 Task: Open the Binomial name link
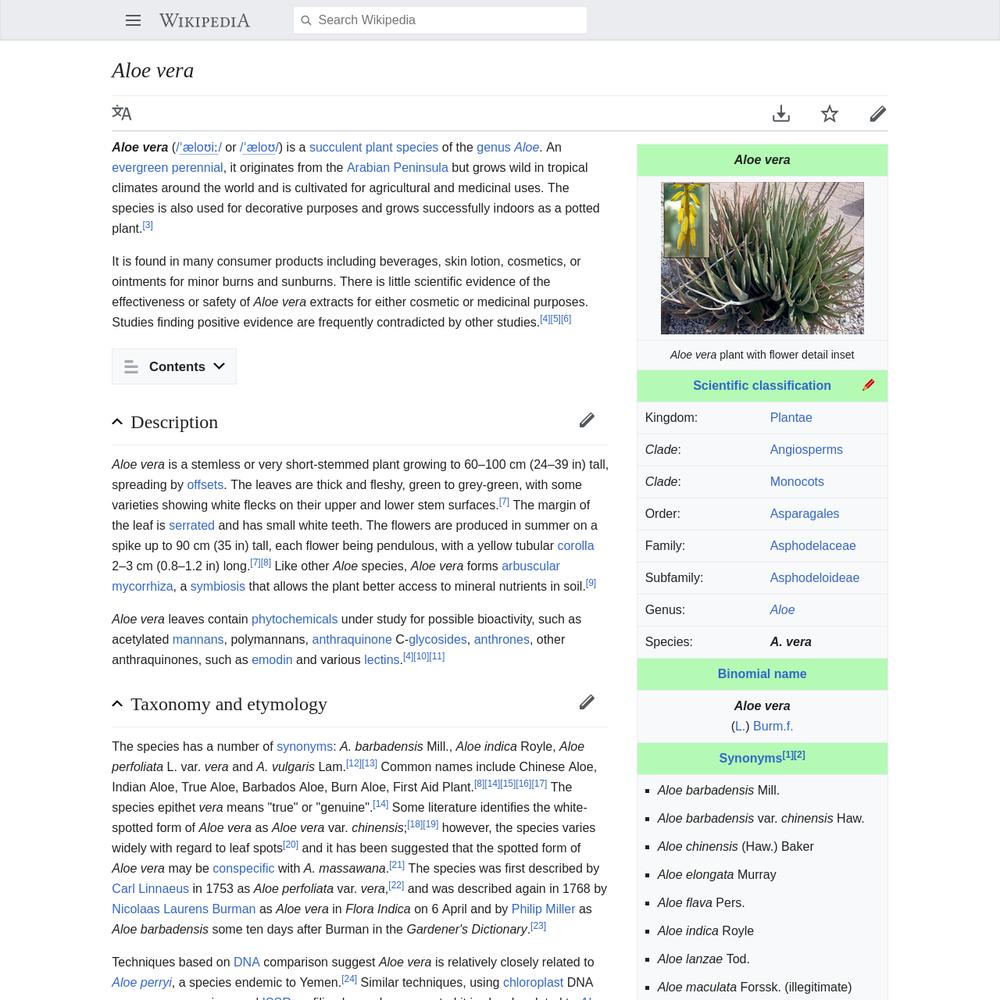coord(761,674)
